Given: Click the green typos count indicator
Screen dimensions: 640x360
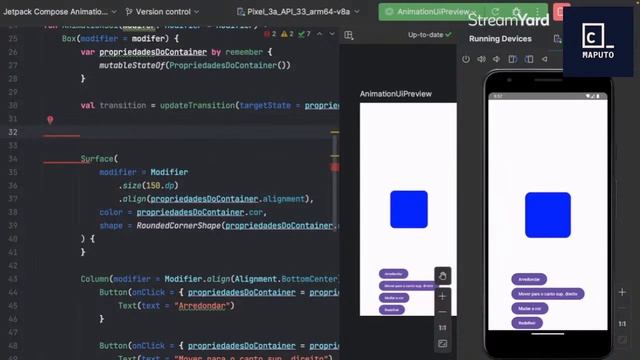Looking at the screenshot, I should click(x=304, y=34).
